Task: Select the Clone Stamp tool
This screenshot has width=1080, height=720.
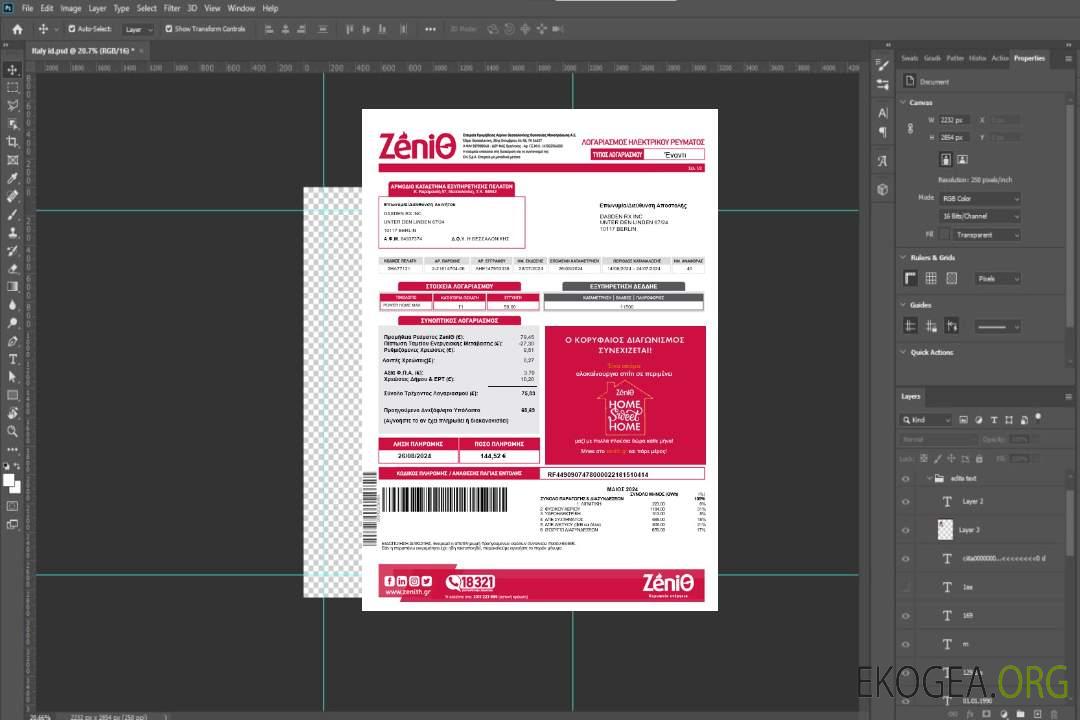Action: 12,232
